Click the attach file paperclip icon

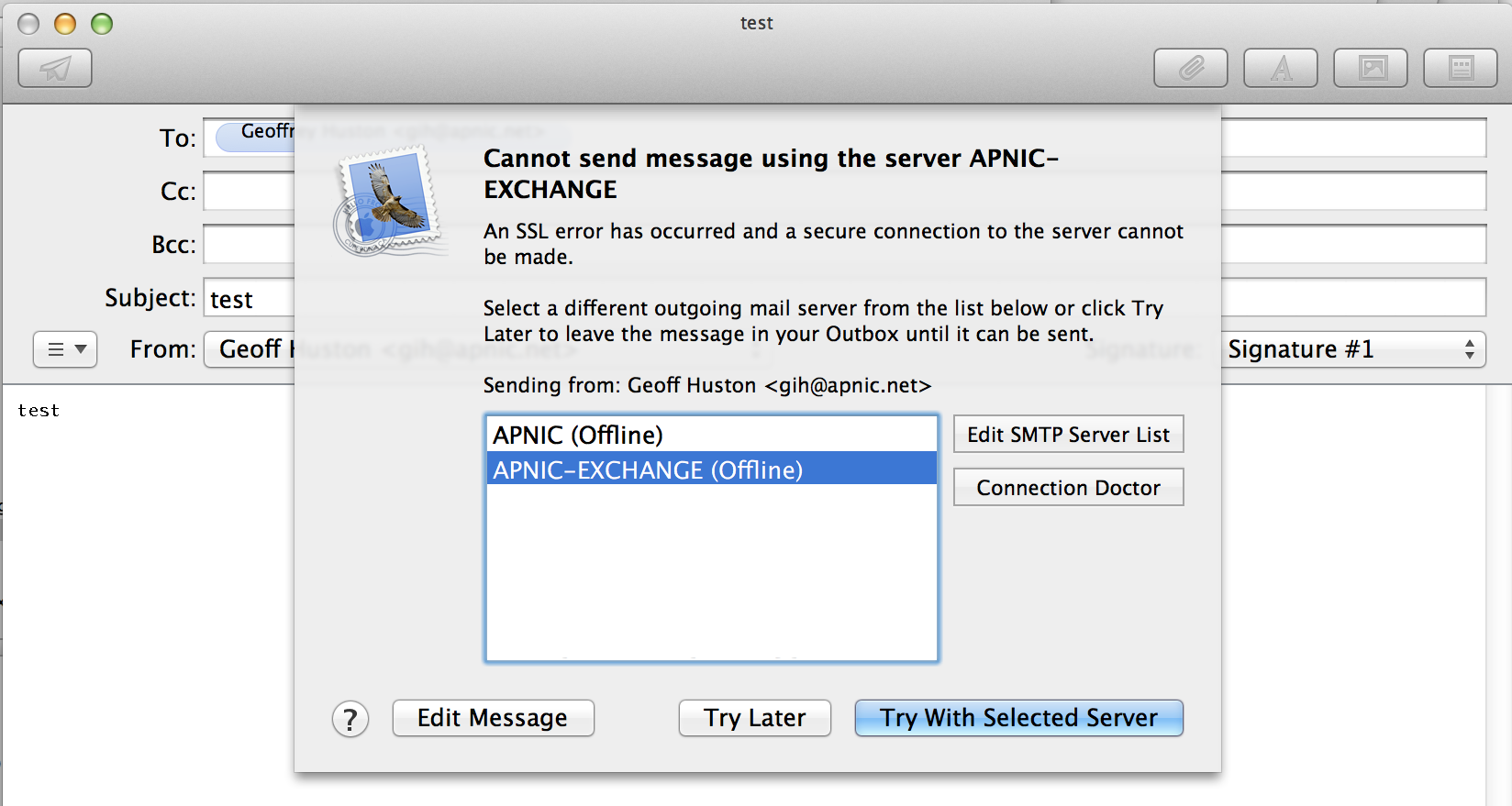tap(1190, 69)
